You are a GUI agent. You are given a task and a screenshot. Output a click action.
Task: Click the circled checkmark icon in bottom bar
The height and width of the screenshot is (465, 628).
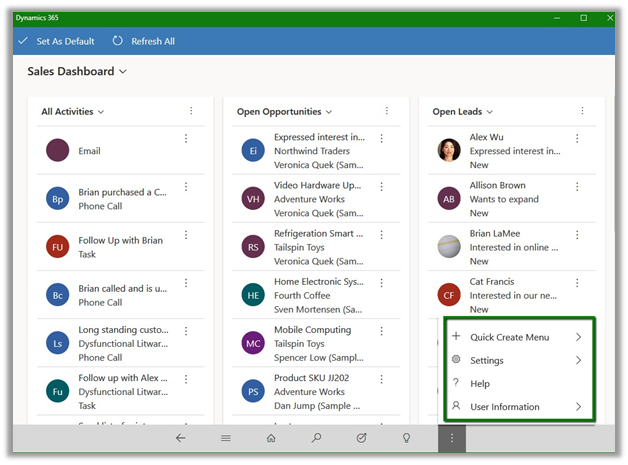pyautogui.click(x=361, y=438)
